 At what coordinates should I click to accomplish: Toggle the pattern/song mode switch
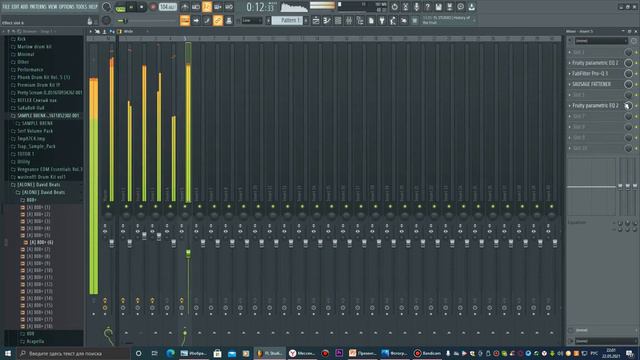click(120, 7)
